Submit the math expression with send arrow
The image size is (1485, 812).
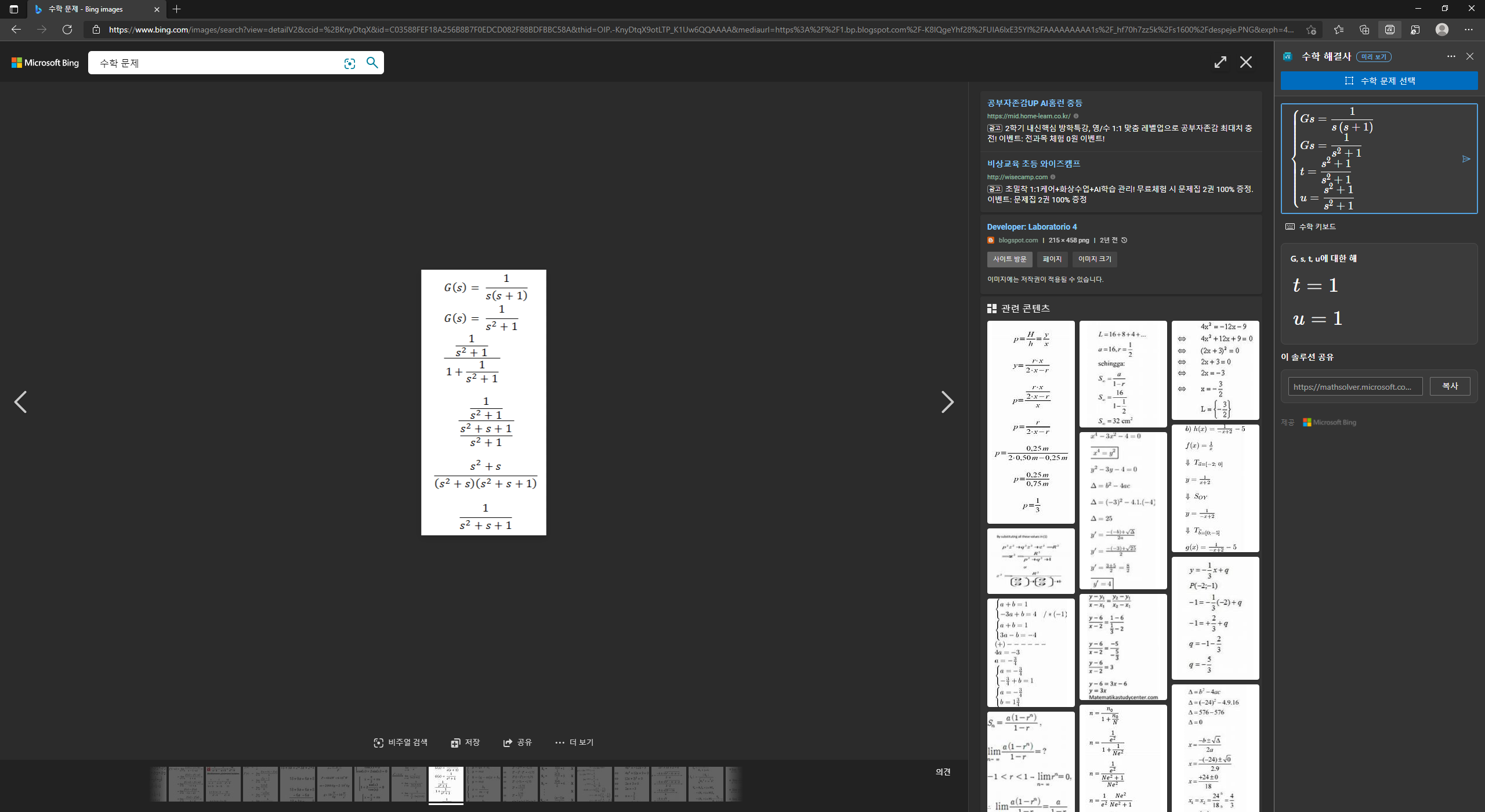pos(1466,159)
